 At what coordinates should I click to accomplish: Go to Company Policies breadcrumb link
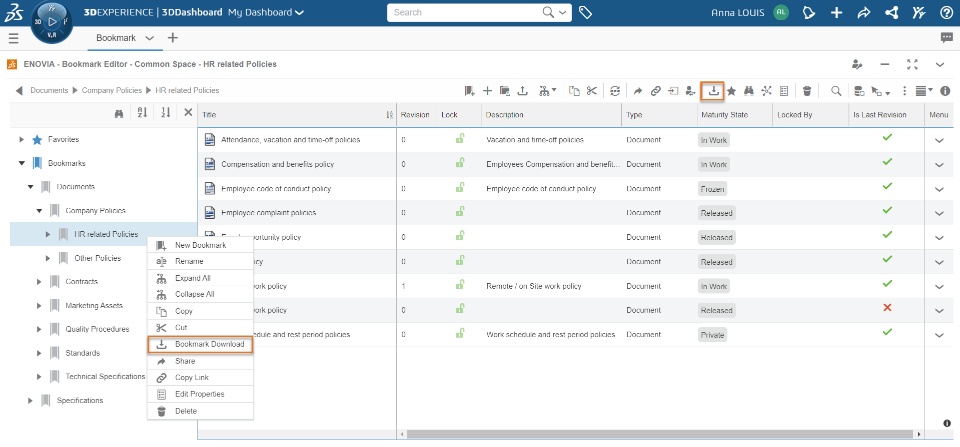(111, 91)
